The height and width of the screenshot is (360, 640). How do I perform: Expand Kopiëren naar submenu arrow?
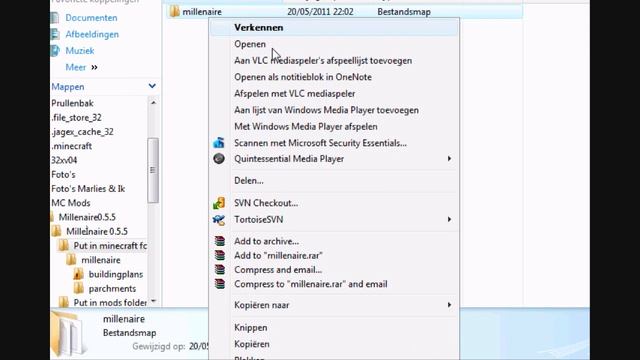(449, 305)
